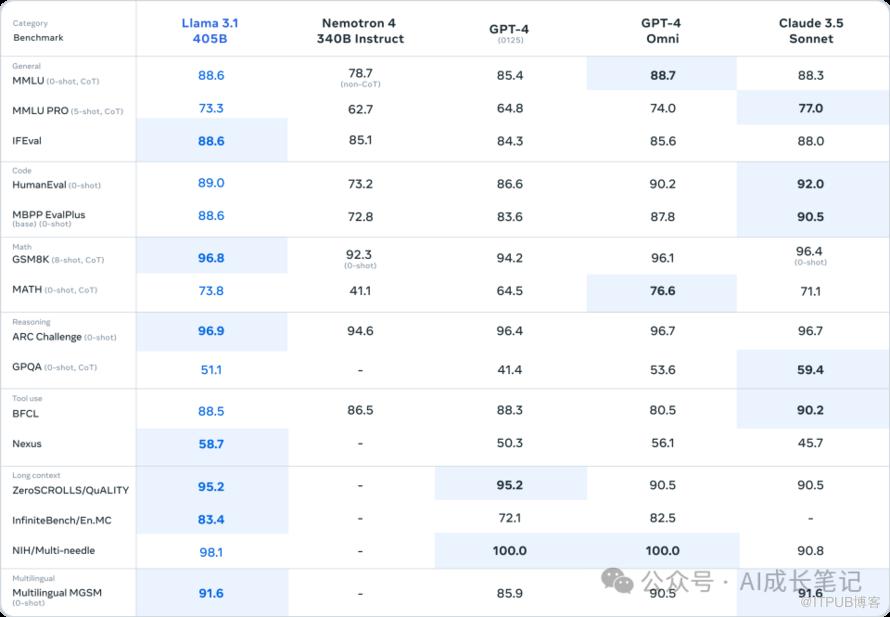Click the GSM8K benchmark label
The image size is (890, 617).
(x=58, y=260)
